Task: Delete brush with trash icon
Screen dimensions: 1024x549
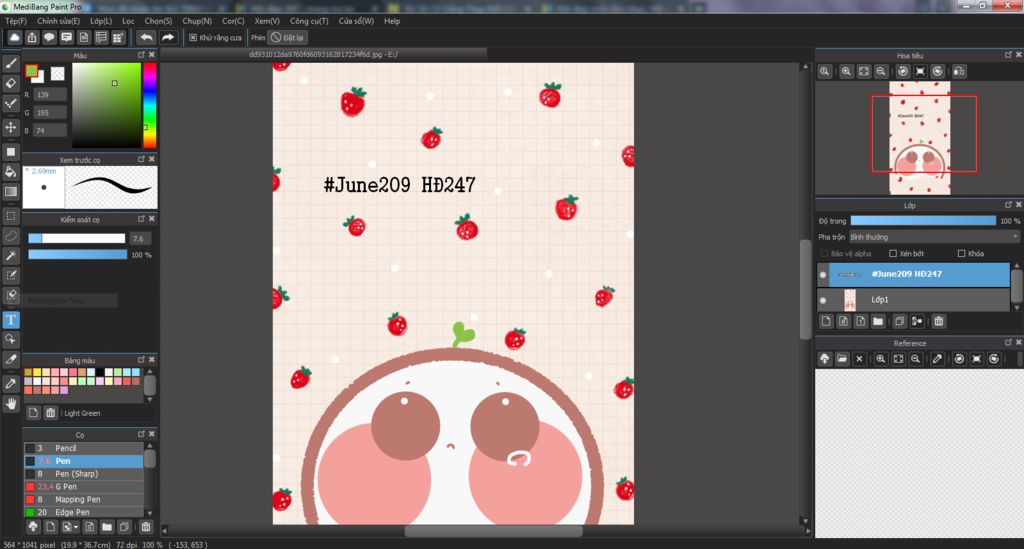Action: 146,526
